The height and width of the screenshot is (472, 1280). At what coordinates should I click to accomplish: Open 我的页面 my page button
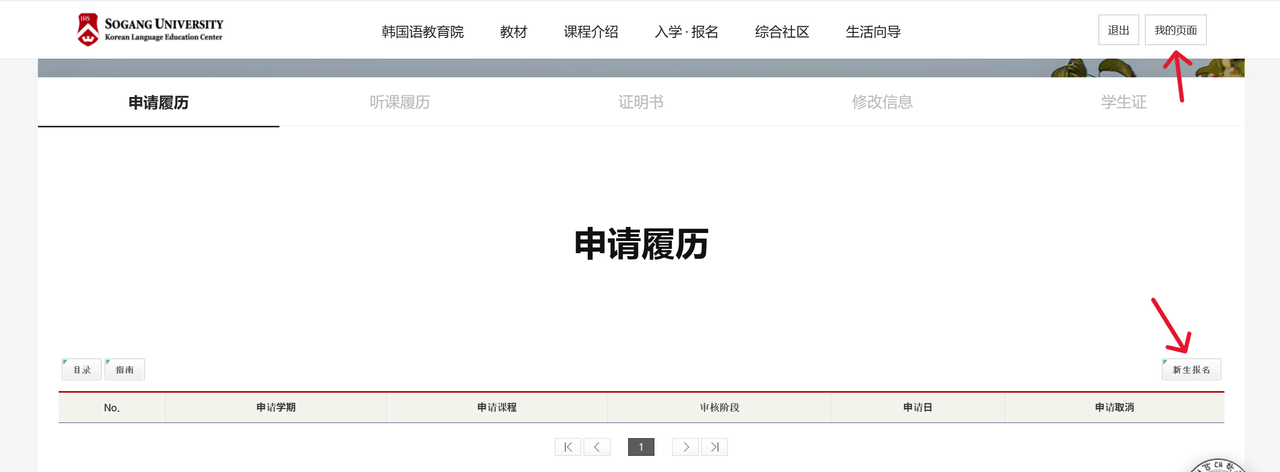tap(1176, 30)
